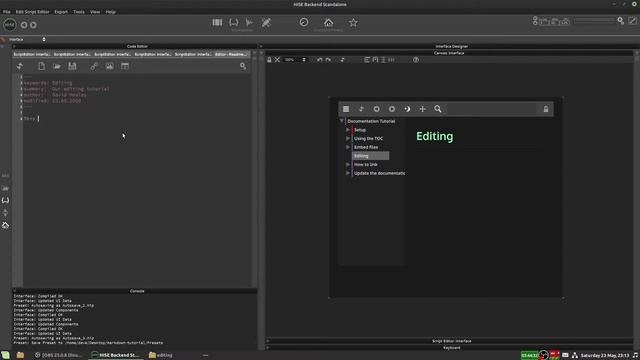This screenshot has height=360, width=640.
Task: Click the Console panel header
Action: [137, 291]
